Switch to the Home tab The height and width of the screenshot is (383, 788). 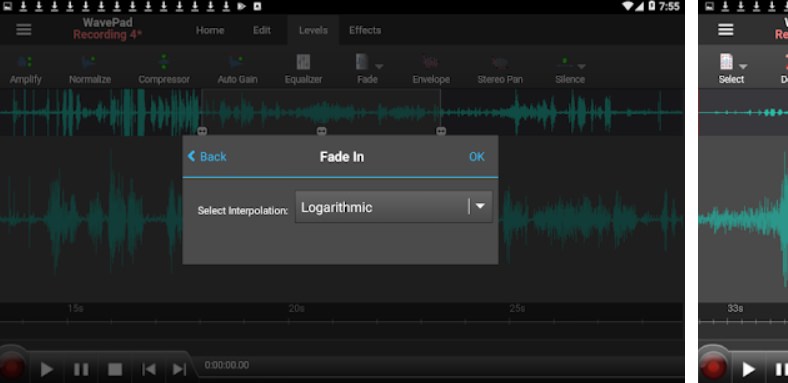click(210, 30)
